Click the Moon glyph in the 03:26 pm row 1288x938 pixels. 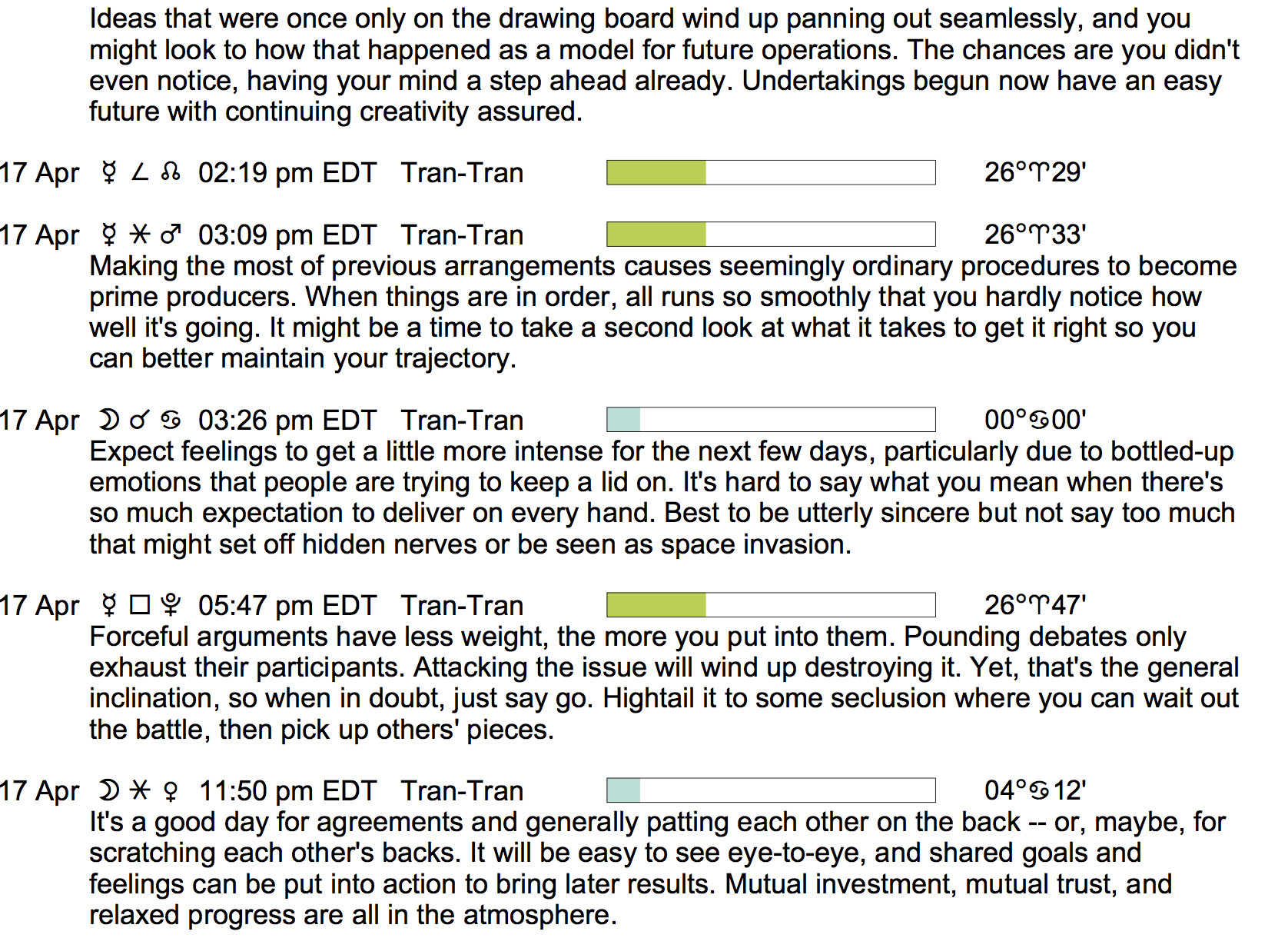pos(109,421)
